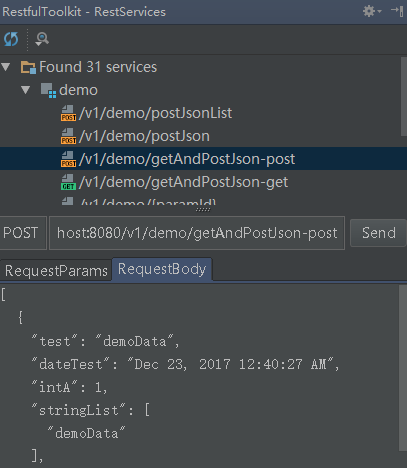Select the /v1/demo/getAndPostJson-post service
Screen dimensions: 415x468
click(203, 159)
